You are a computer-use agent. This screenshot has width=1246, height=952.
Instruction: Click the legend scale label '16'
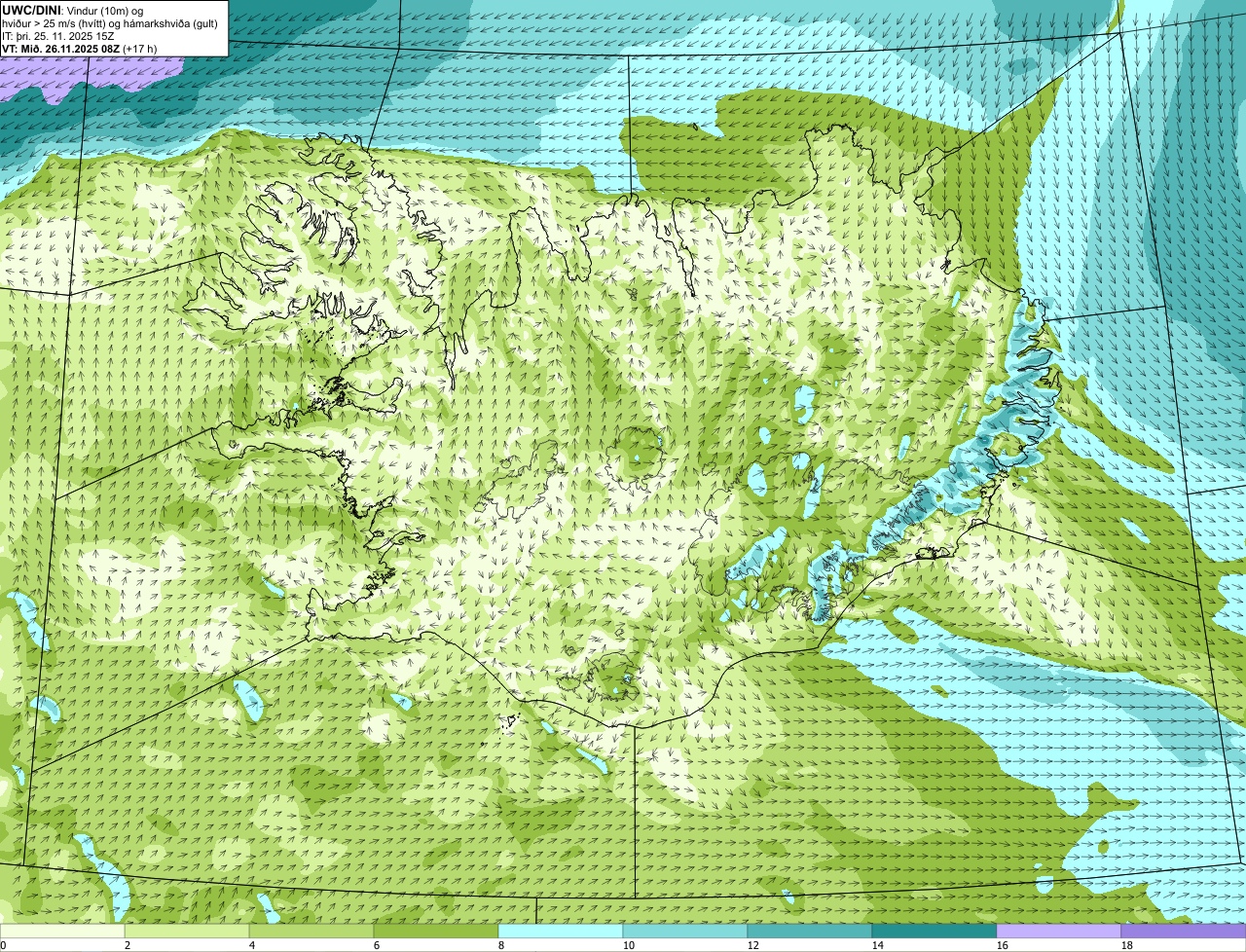[1003, 945]
